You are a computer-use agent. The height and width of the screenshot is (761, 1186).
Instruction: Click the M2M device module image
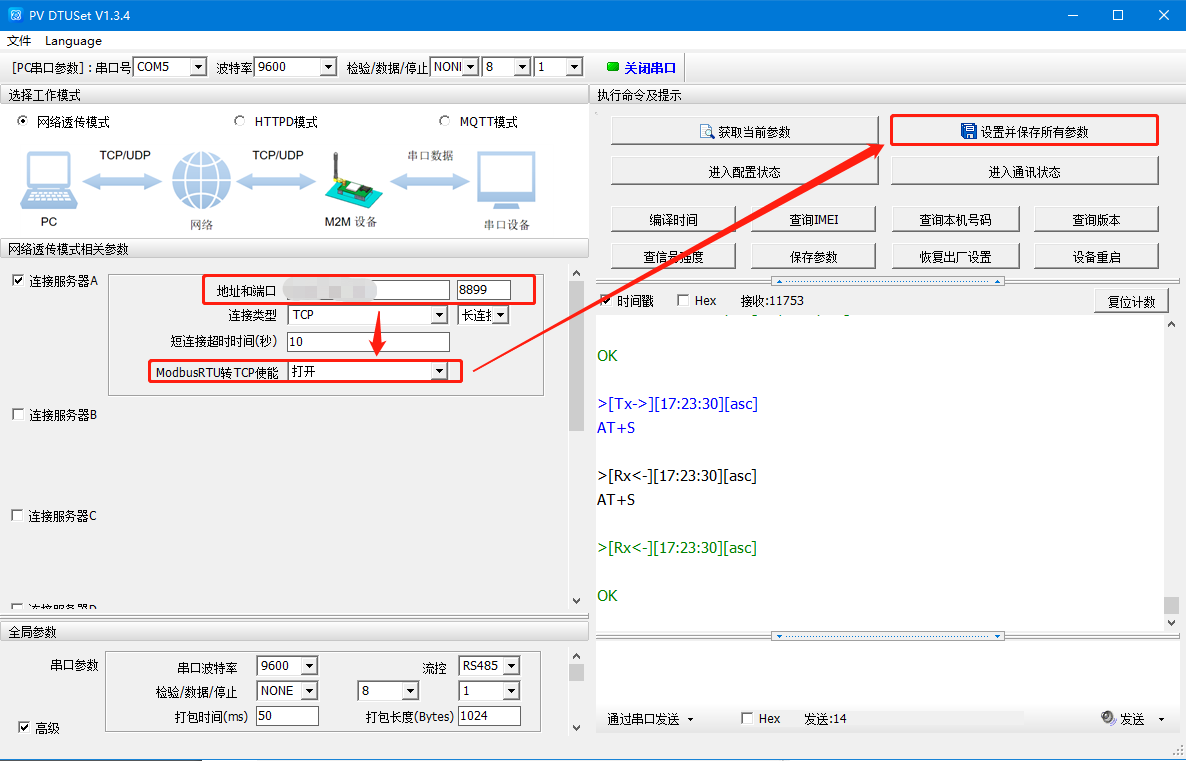349,182
